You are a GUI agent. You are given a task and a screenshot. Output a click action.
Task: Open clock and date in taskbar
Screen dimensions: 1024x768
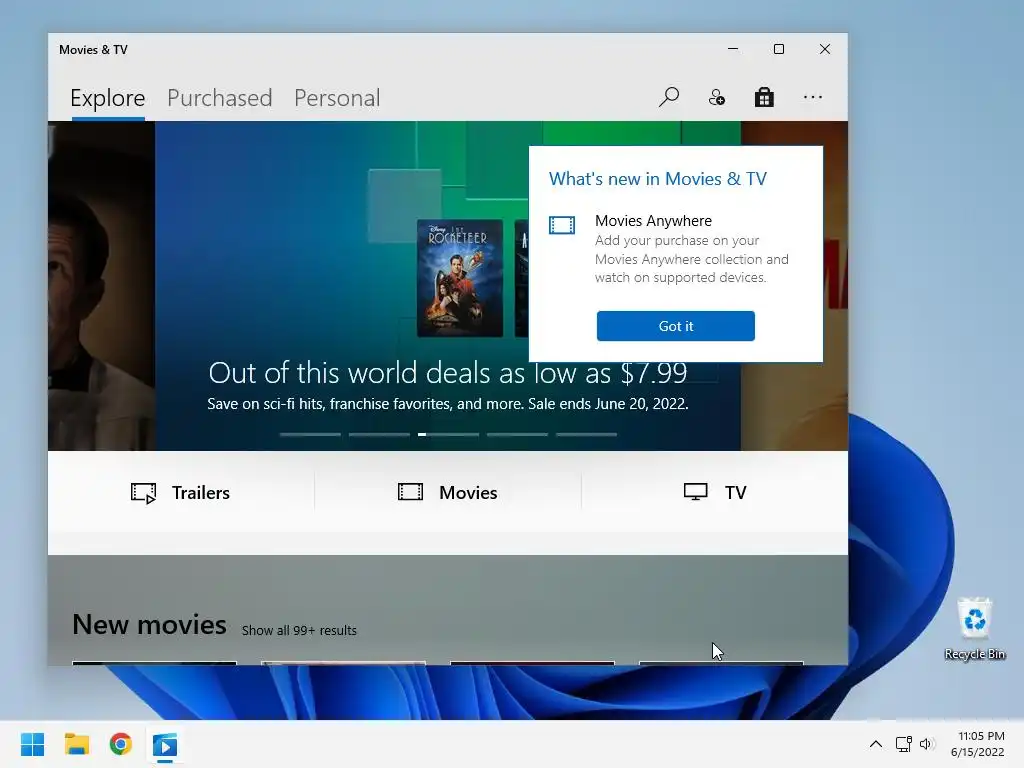coord(978,744)
